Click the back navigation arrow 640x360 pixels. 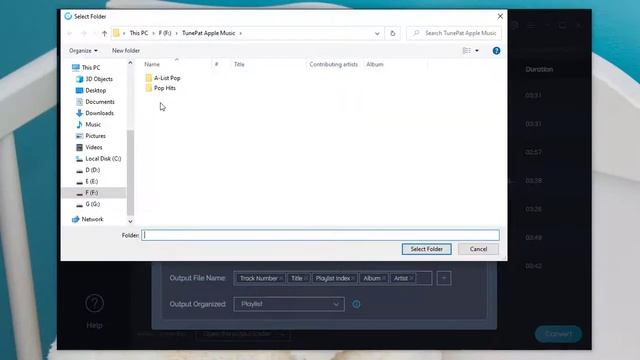coord(70,33)
